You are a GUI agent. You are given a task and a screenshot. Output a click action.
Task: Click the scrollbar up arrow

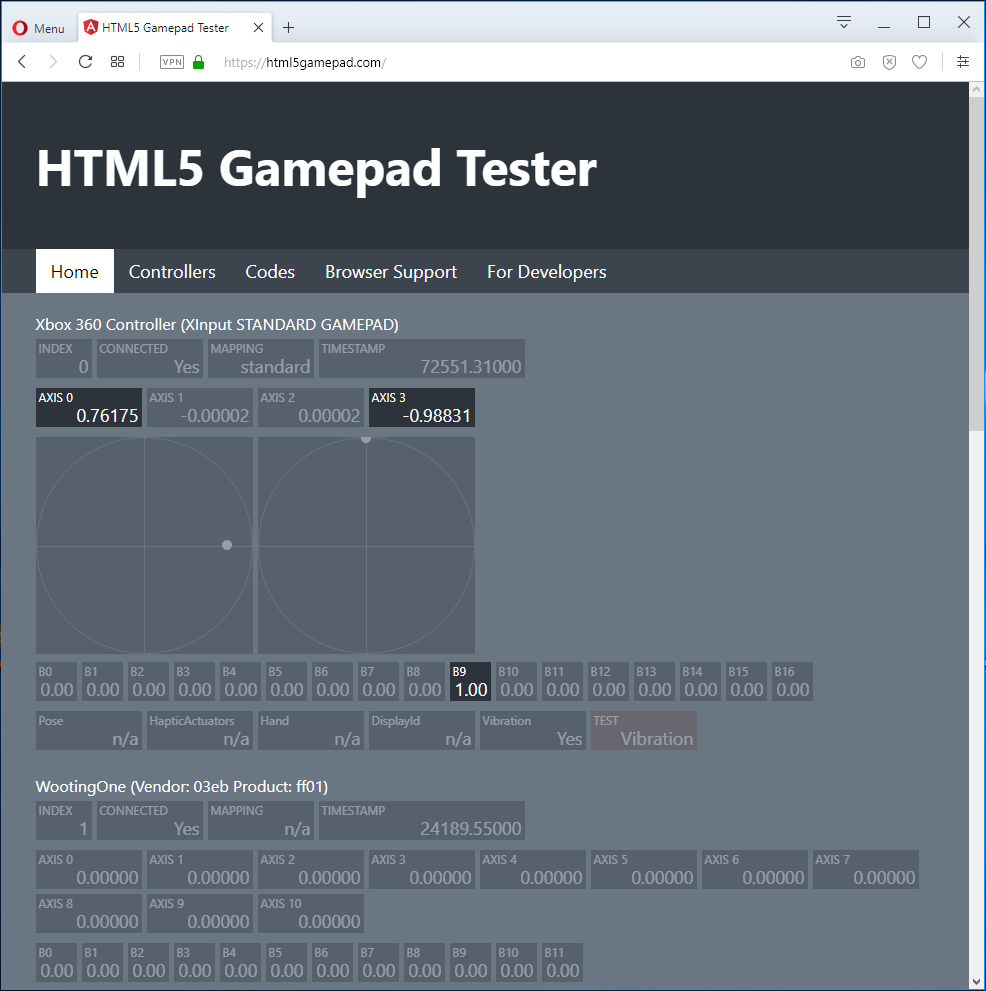pos(977,90)
